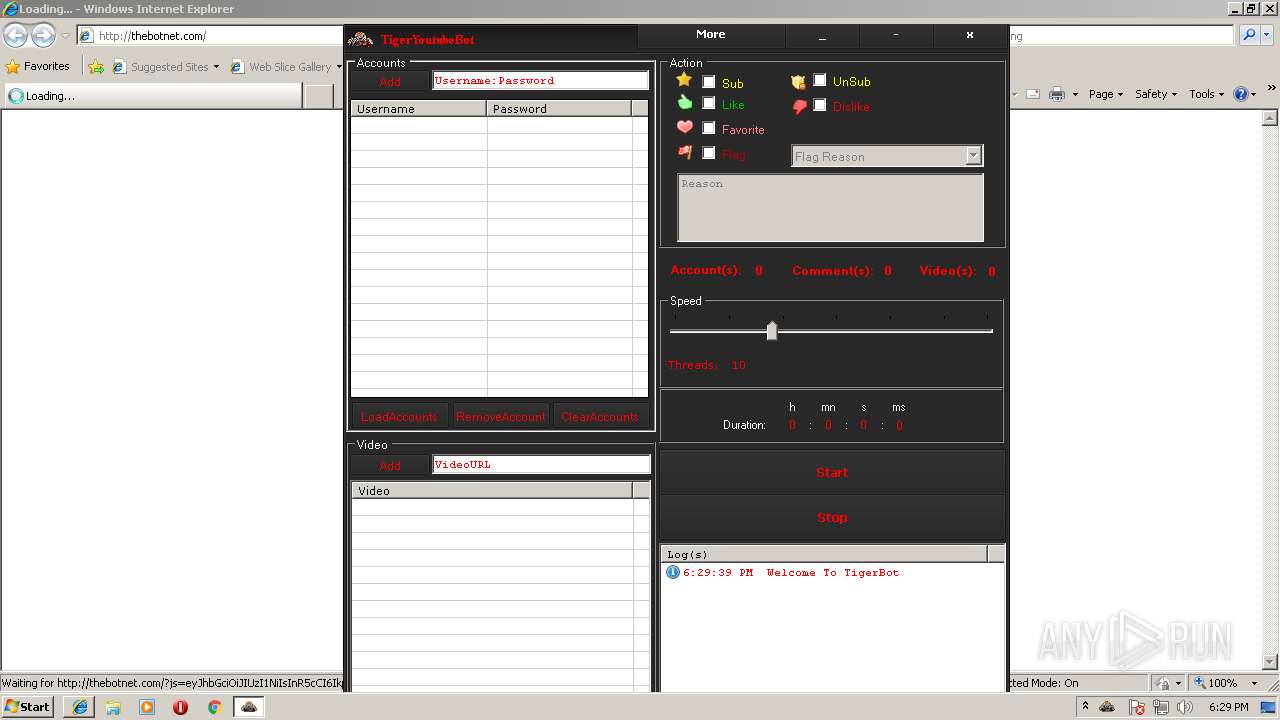Click the Internet Explorer Back button
The width and height of the screenshot is (1280, 720).
click(x=15, y=35)
